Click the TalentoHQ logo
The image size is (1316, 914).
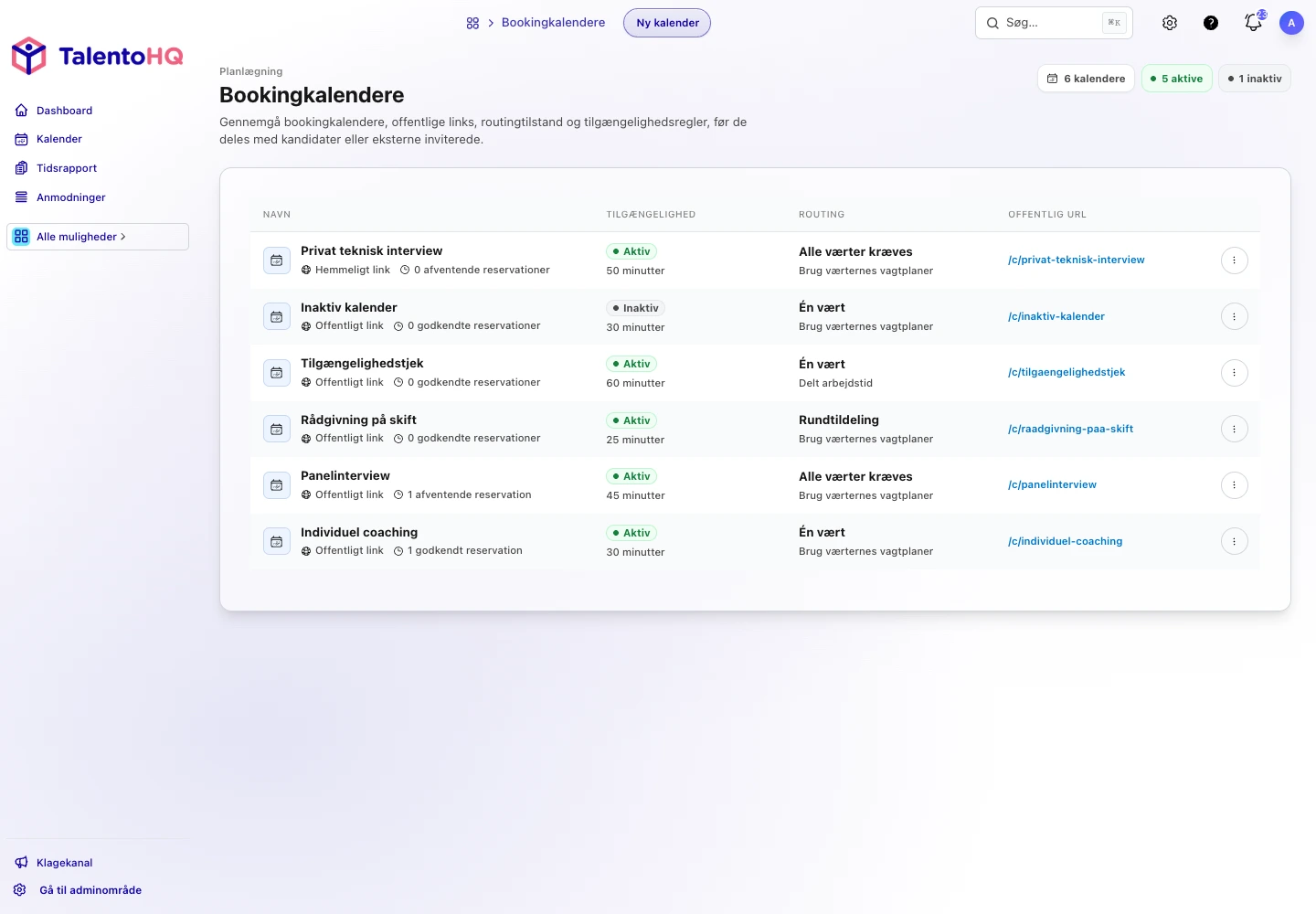[x=97, y=56]
